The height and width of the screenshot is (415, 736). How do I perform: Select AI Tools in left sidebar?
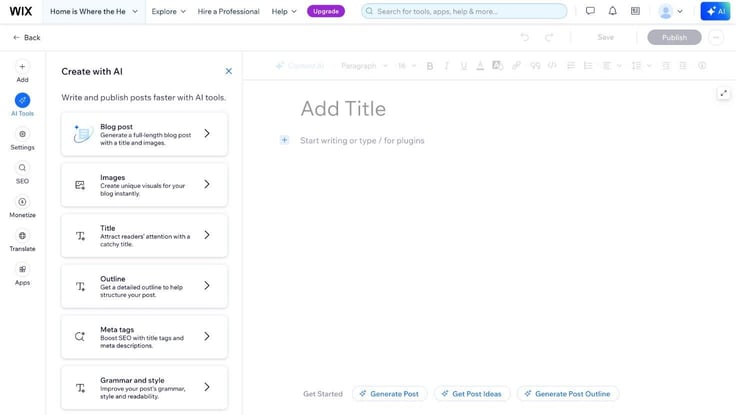pos(22,105)
